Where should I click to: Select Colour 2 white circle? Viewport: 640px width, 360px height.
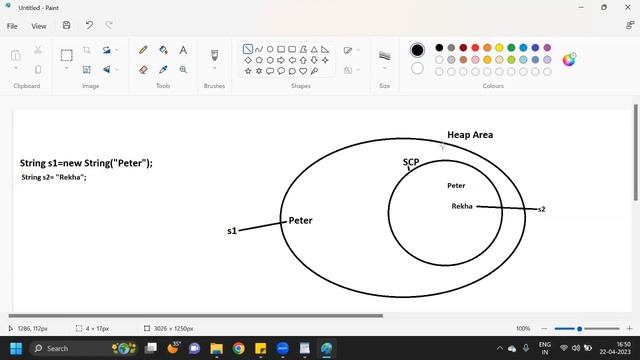point(417,68)
